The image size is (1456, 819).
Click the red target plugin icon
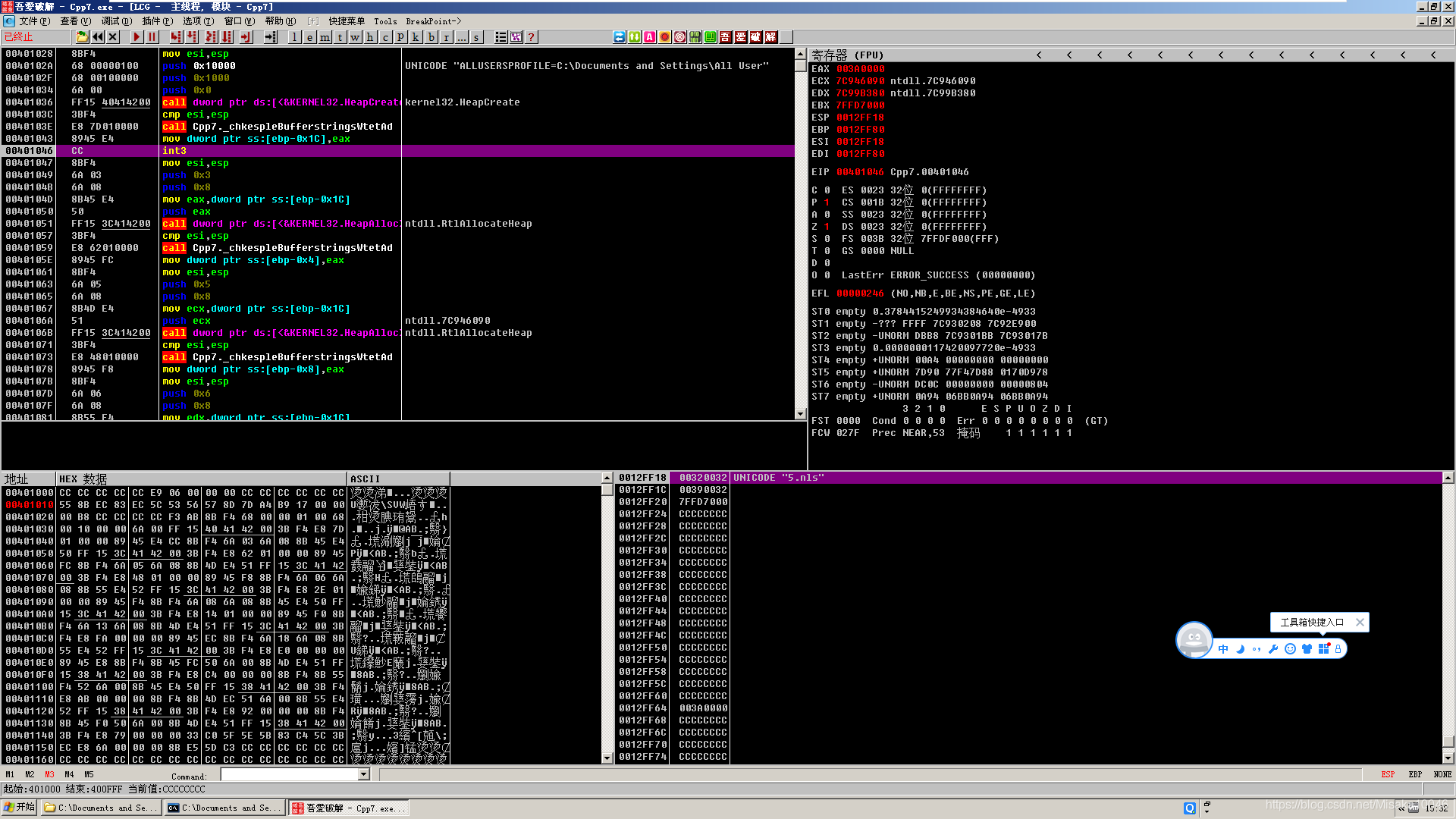point(680,37)
